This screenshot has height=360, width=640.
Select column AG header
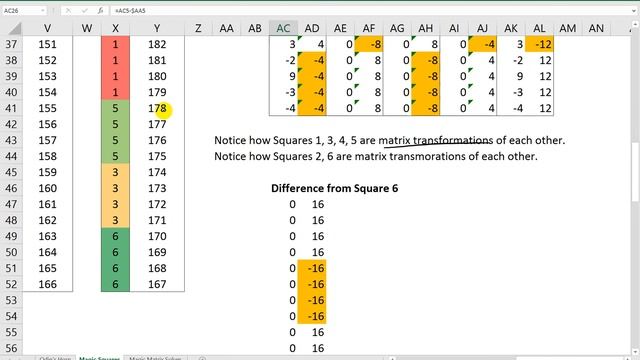(397, 28)
